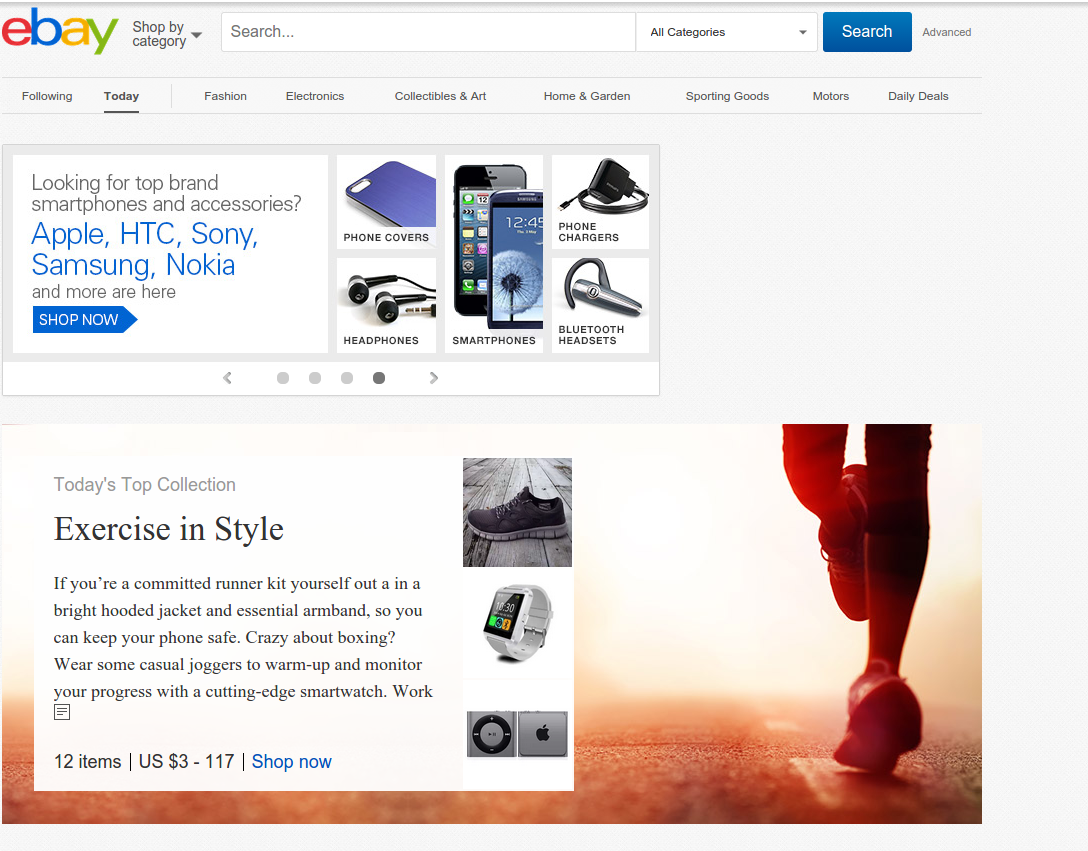
Task: Open the Smartphones tile
Action: pos(494,254)
